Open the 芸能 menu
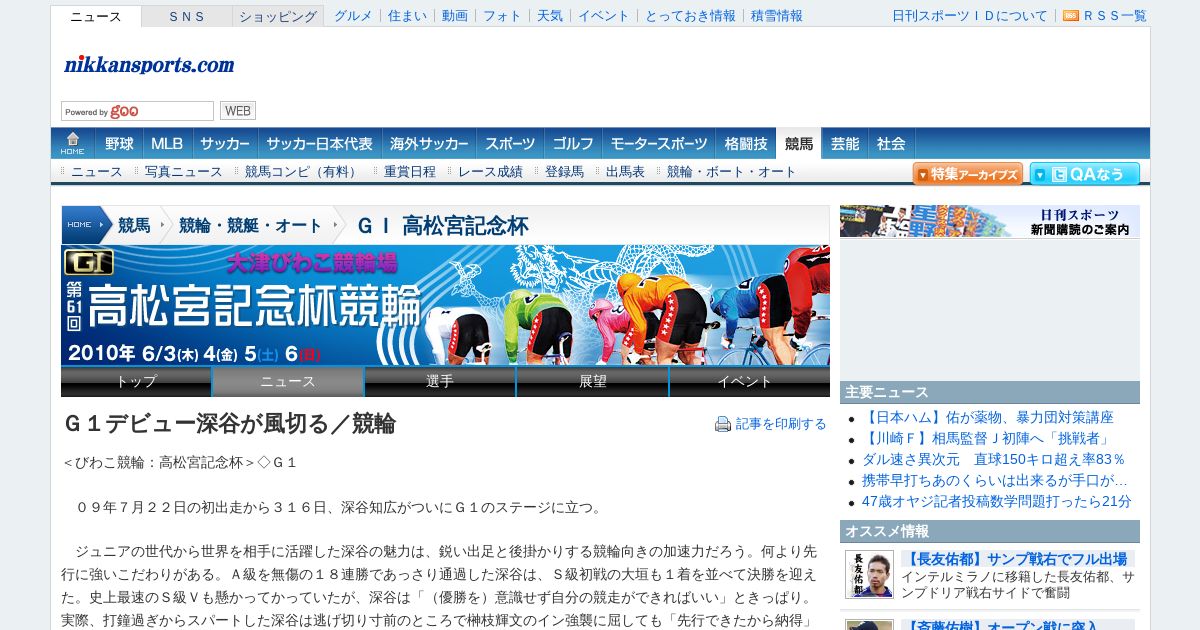This screenshot has height=630, width=1200. coord(845,143)
